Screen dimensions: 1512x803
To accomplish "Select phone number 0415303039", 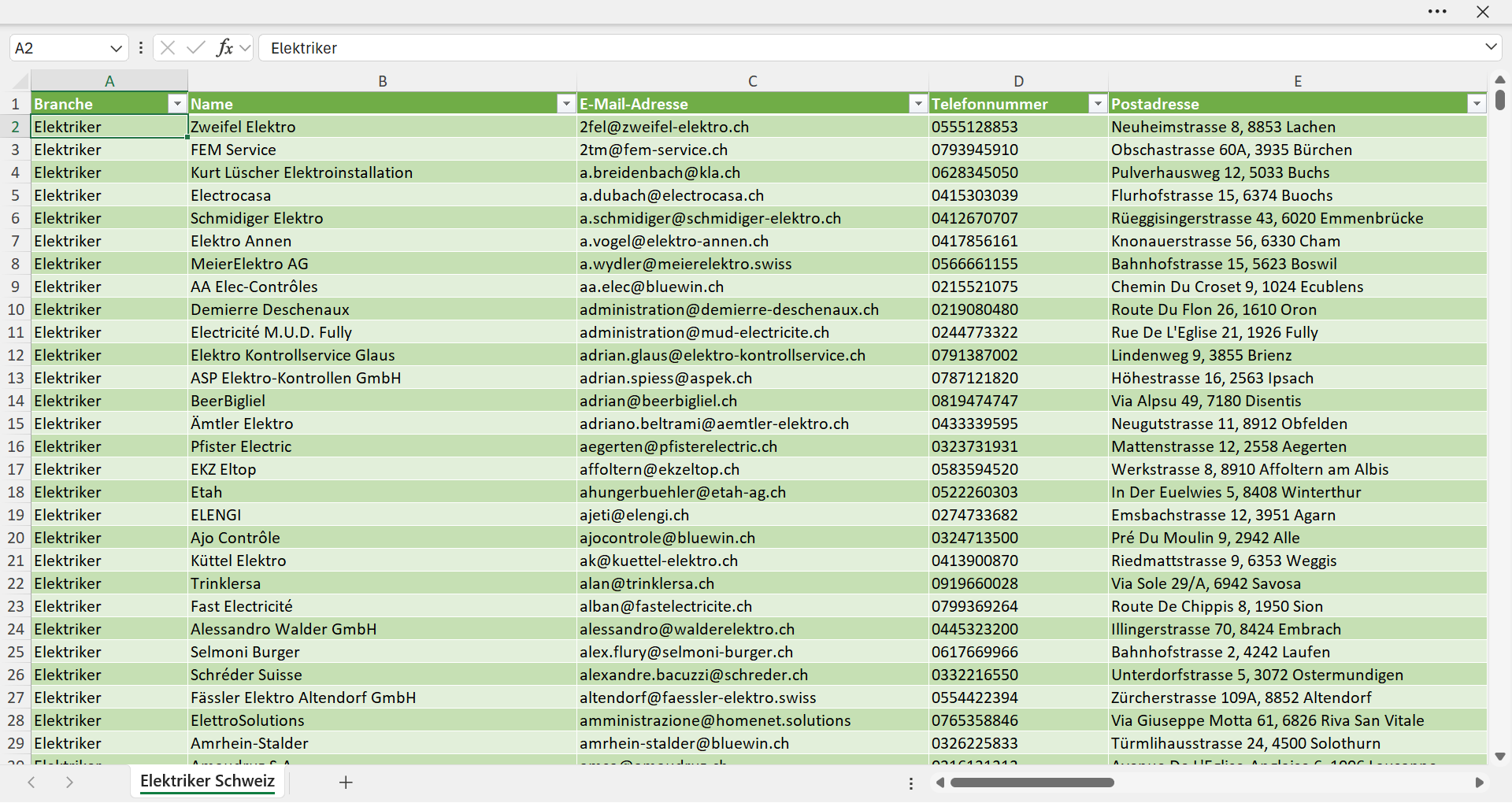I will point(1019,195).
